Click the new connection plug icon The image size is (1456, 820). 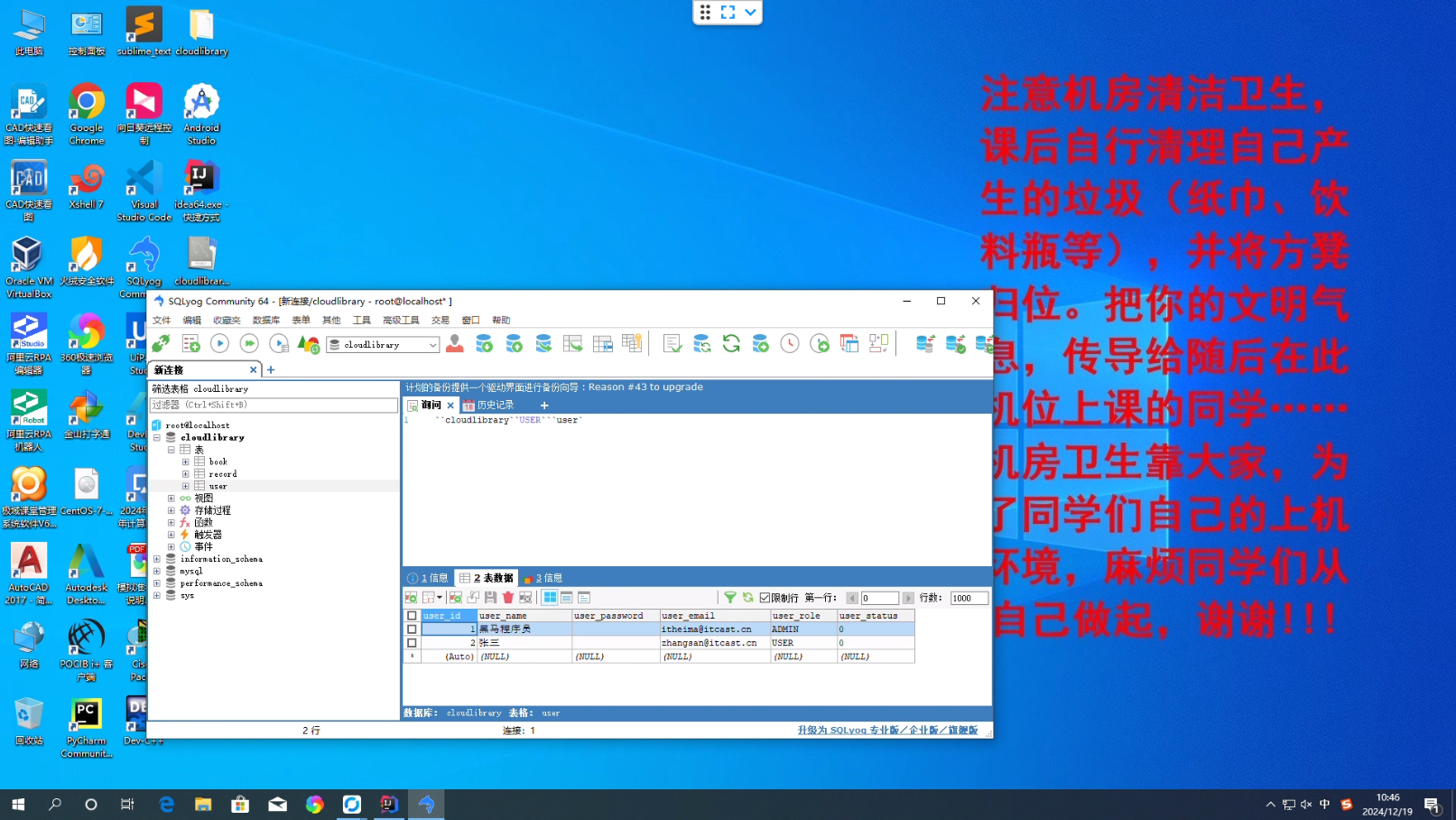point(161,343)
